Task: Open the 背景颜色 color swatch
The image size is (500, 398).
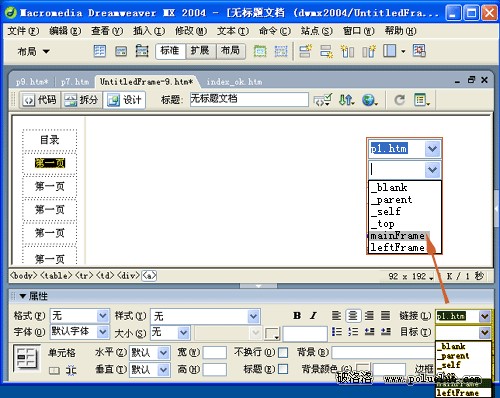Action: click(x=363, y=368)
